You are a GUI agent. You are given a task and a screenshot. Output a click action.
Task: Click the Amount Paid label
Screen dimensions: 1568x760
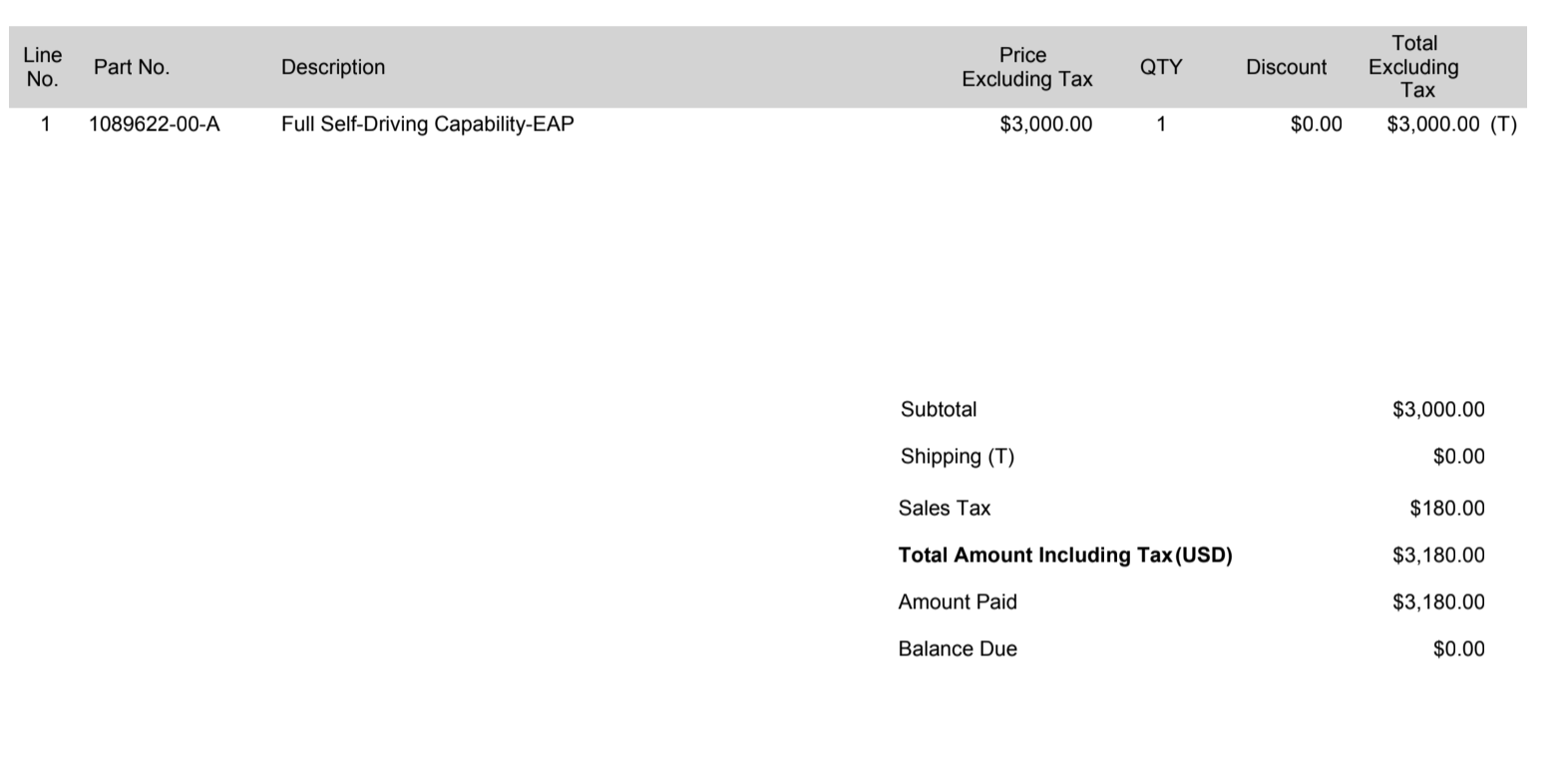coord(957,602)
